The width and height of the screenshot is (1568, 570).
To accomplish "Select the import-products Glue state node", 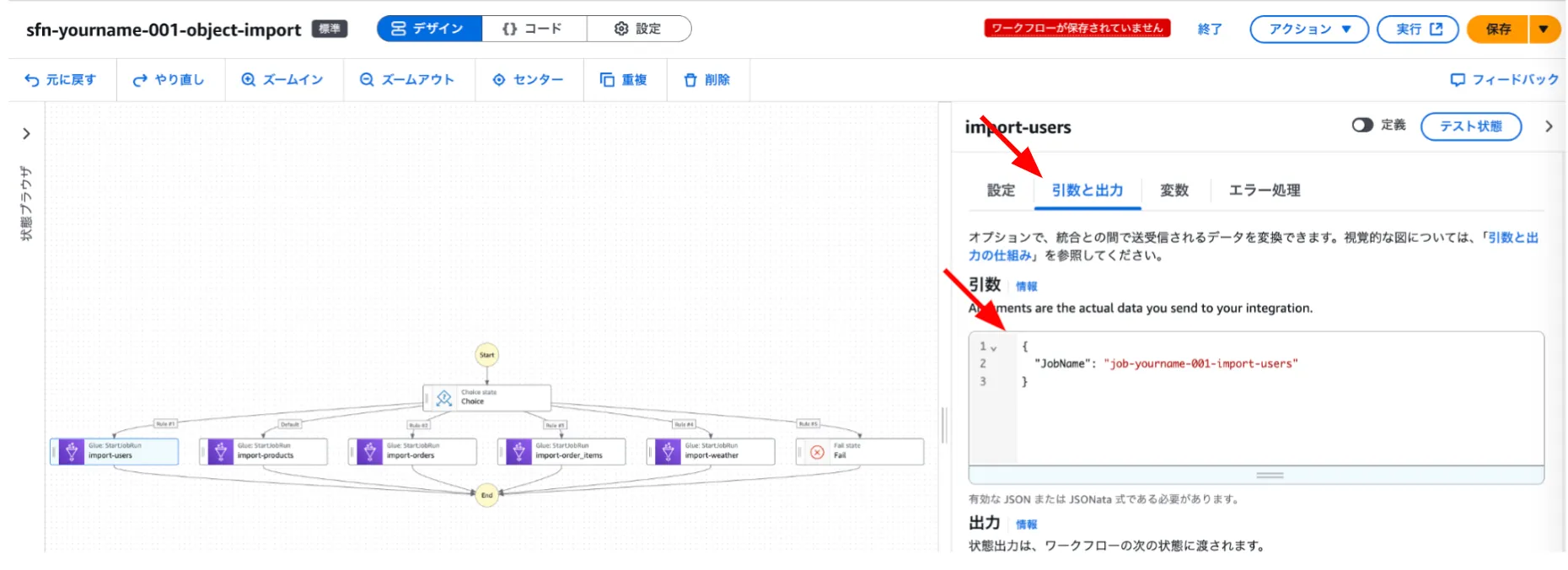I will point(263,451).
